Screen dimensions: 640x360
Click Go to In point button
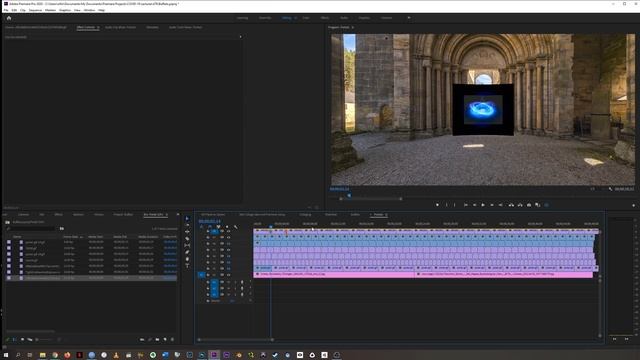465,205
